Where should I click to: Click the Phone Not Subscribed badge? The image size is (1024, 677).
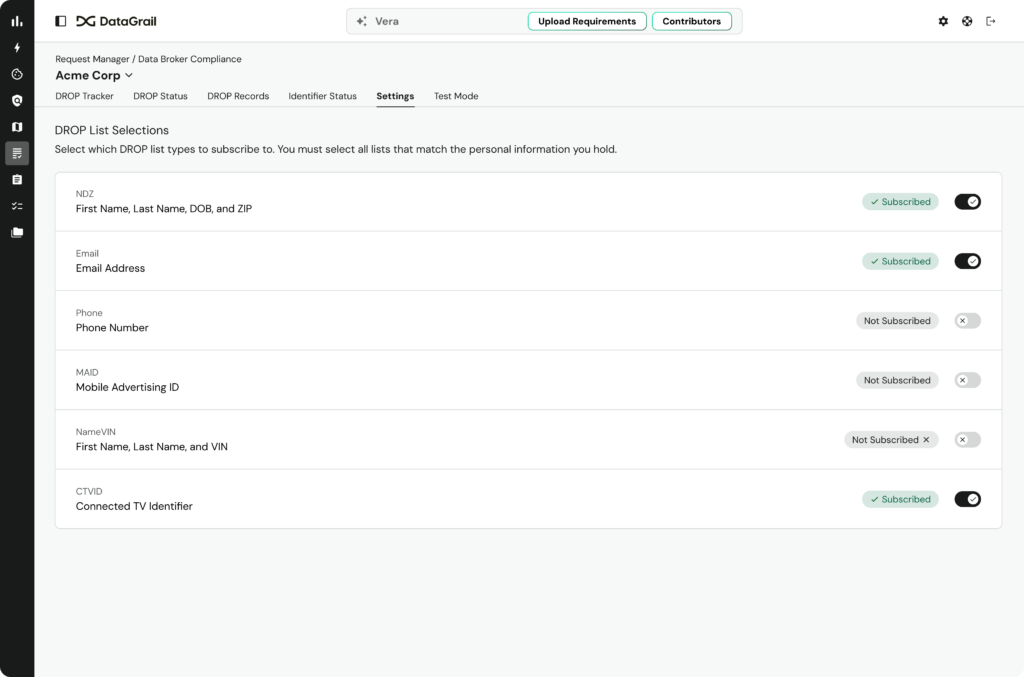(897, 321)
